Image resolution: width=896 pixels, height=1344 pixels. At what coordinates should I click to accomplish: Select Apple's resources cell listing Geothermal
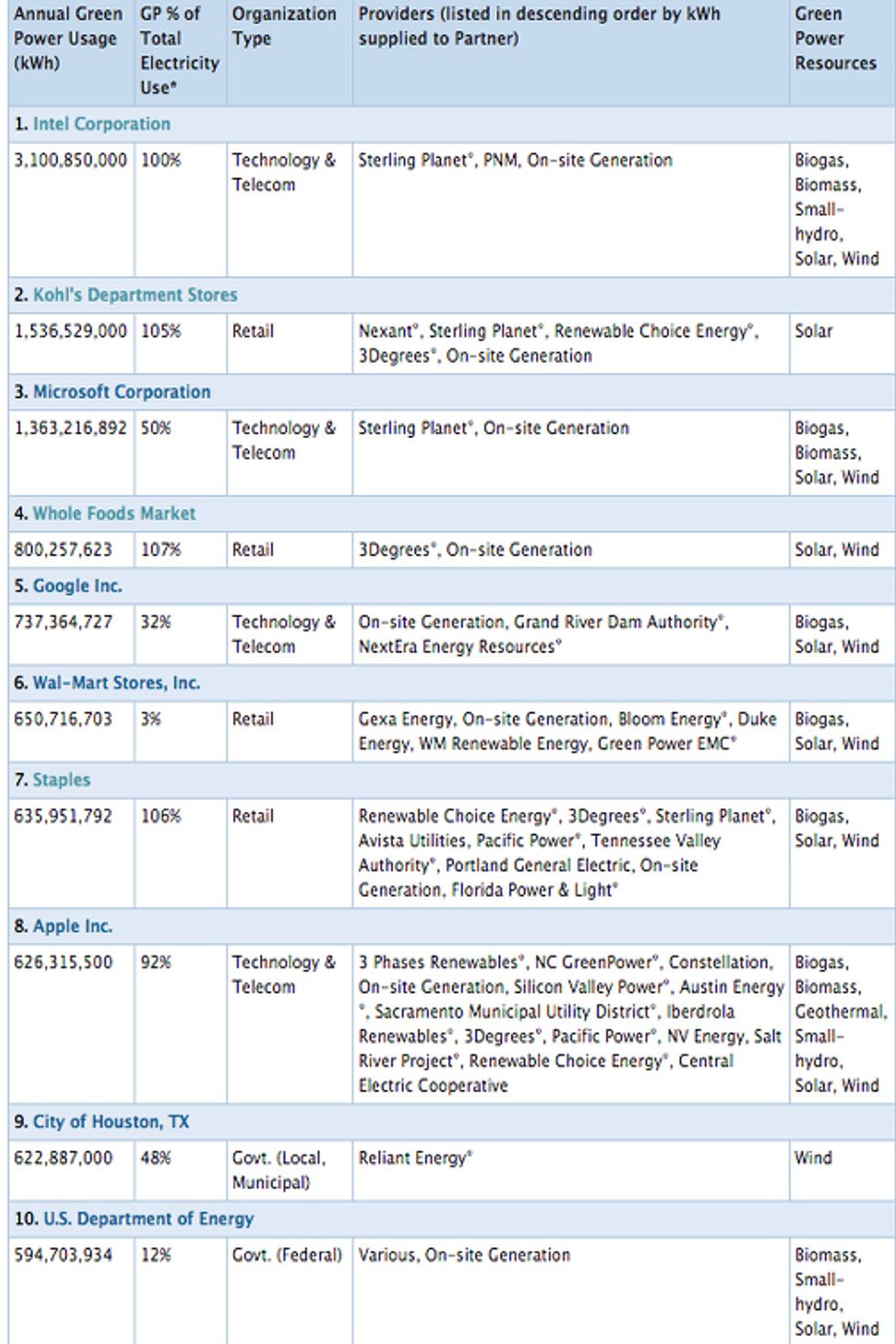[841, 1023]
